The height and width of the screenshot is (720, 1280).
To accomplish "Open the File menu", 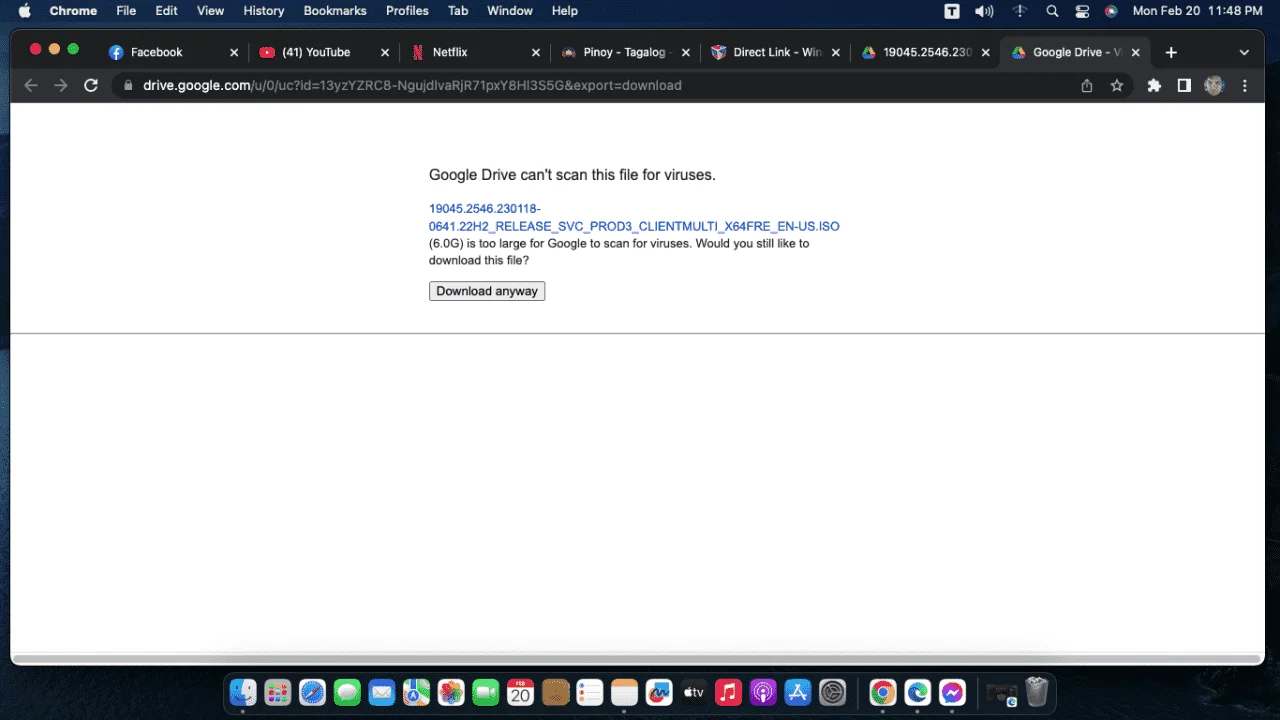I will (126, 11).
